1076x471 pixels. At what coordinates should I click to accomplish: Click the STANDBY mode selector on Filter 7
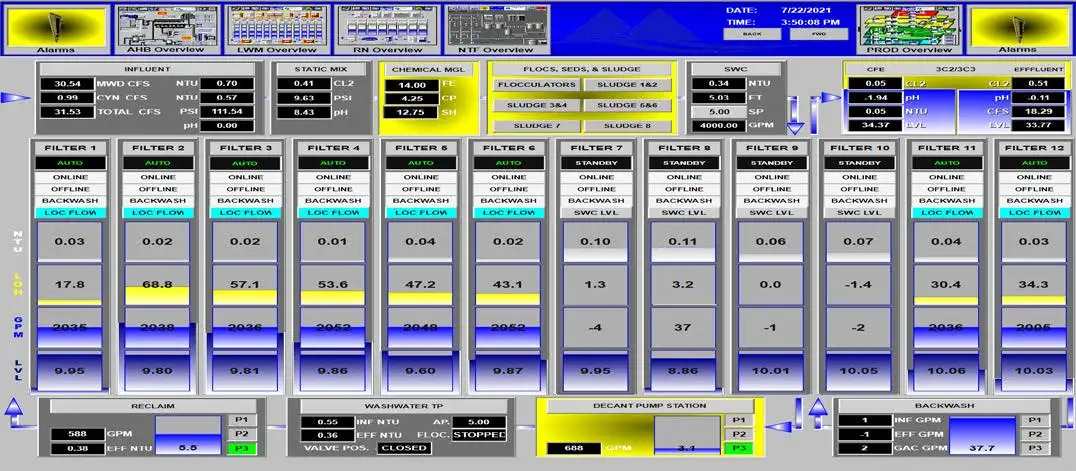coord(596,162)
